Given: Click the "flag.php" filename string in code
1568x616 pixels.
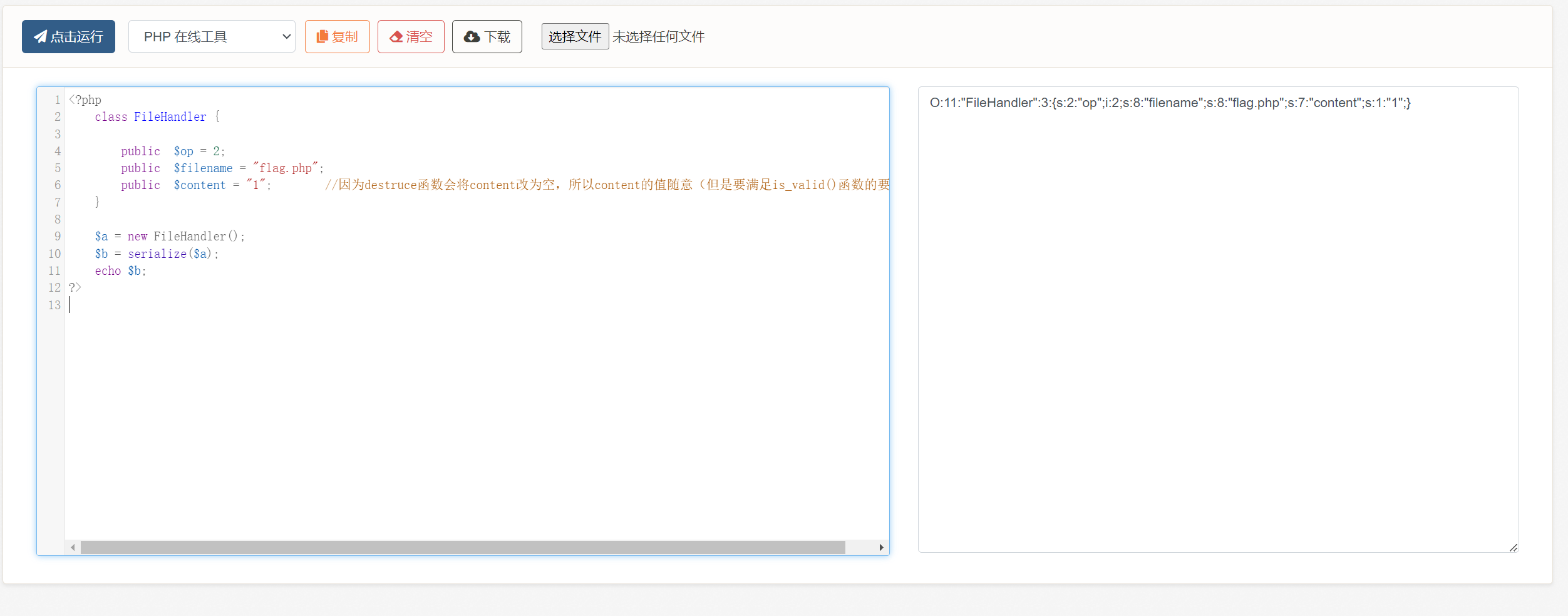Looking at the screenshot, I should (x=286, y=168).
